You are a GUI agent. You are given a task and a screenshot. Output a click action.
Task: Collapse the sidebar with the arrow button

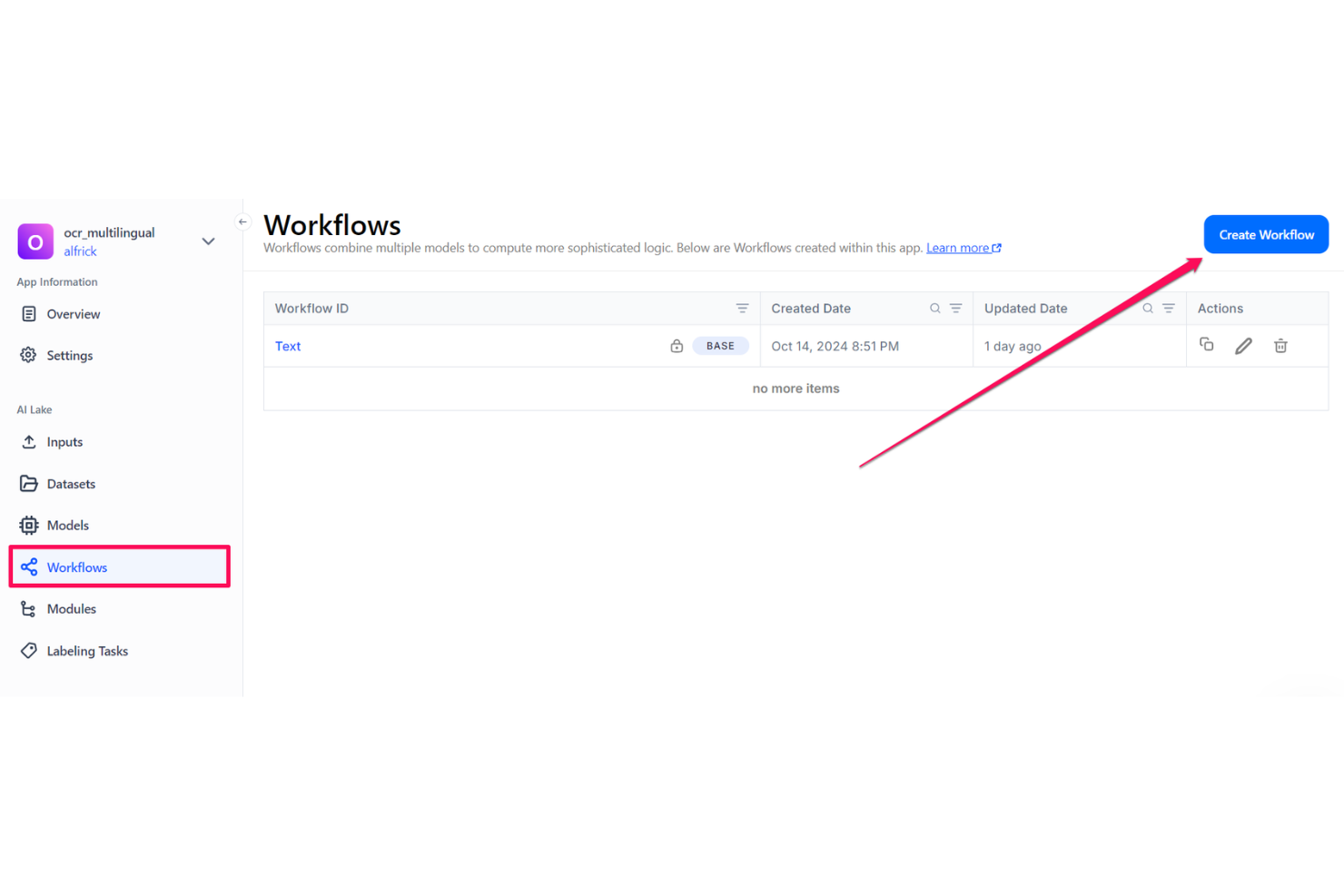(242, 222)
